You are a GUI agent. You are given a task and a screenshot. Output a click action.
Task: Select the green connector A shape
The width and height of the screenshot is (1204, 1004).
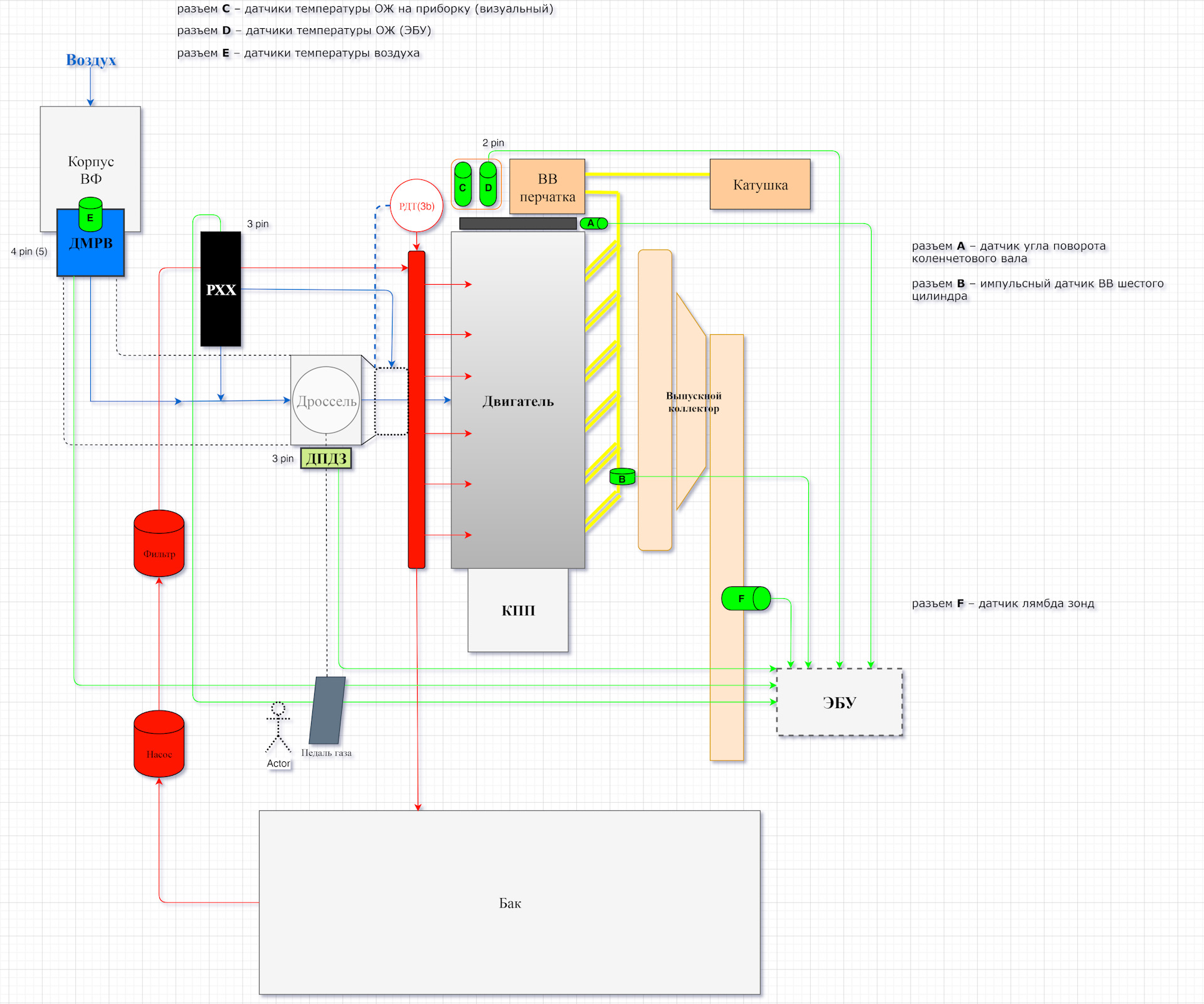coord(594,223)
